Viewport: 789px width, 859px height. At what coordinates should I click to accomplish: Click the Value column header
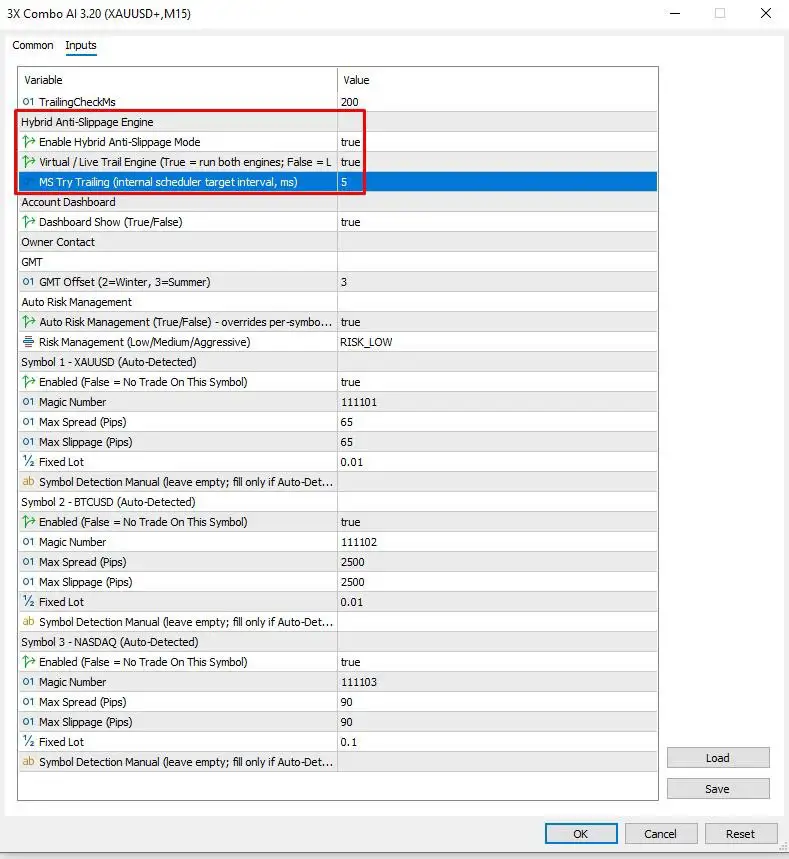498,80
